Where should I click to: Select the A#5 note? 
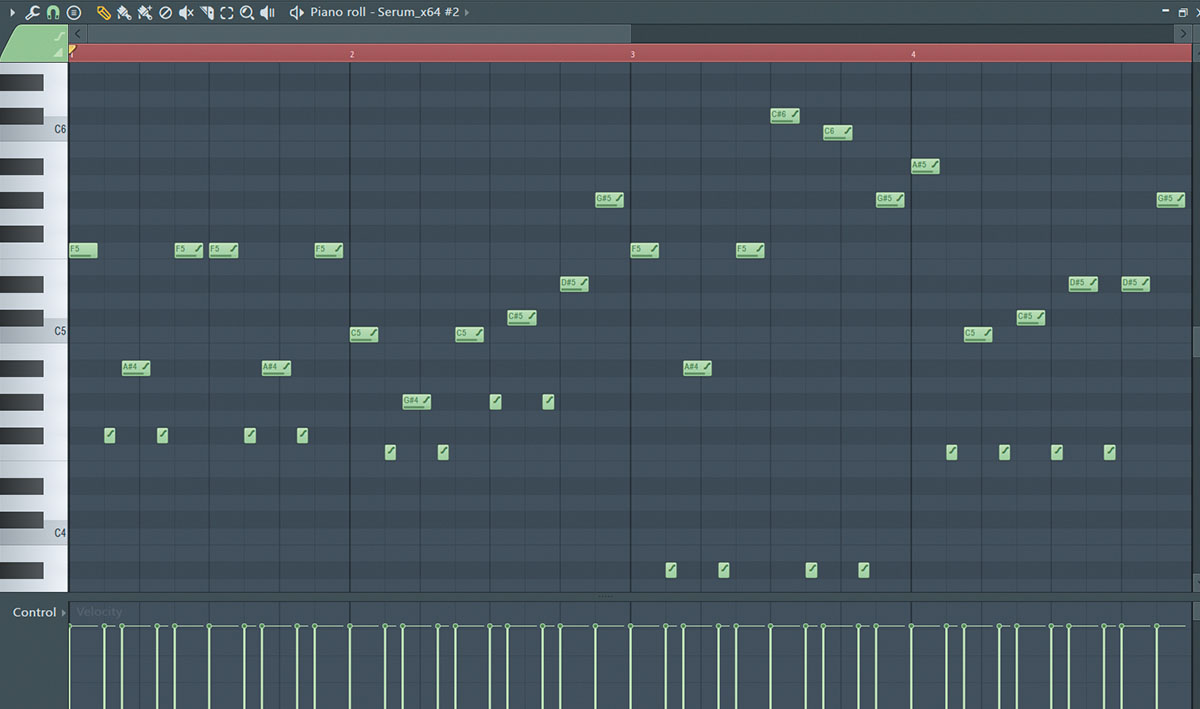tap(925, 166)
